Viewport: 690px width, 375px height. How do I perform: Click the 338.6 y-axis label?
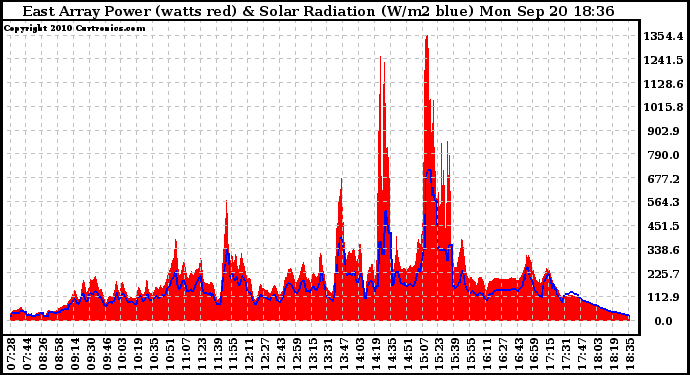664,250
